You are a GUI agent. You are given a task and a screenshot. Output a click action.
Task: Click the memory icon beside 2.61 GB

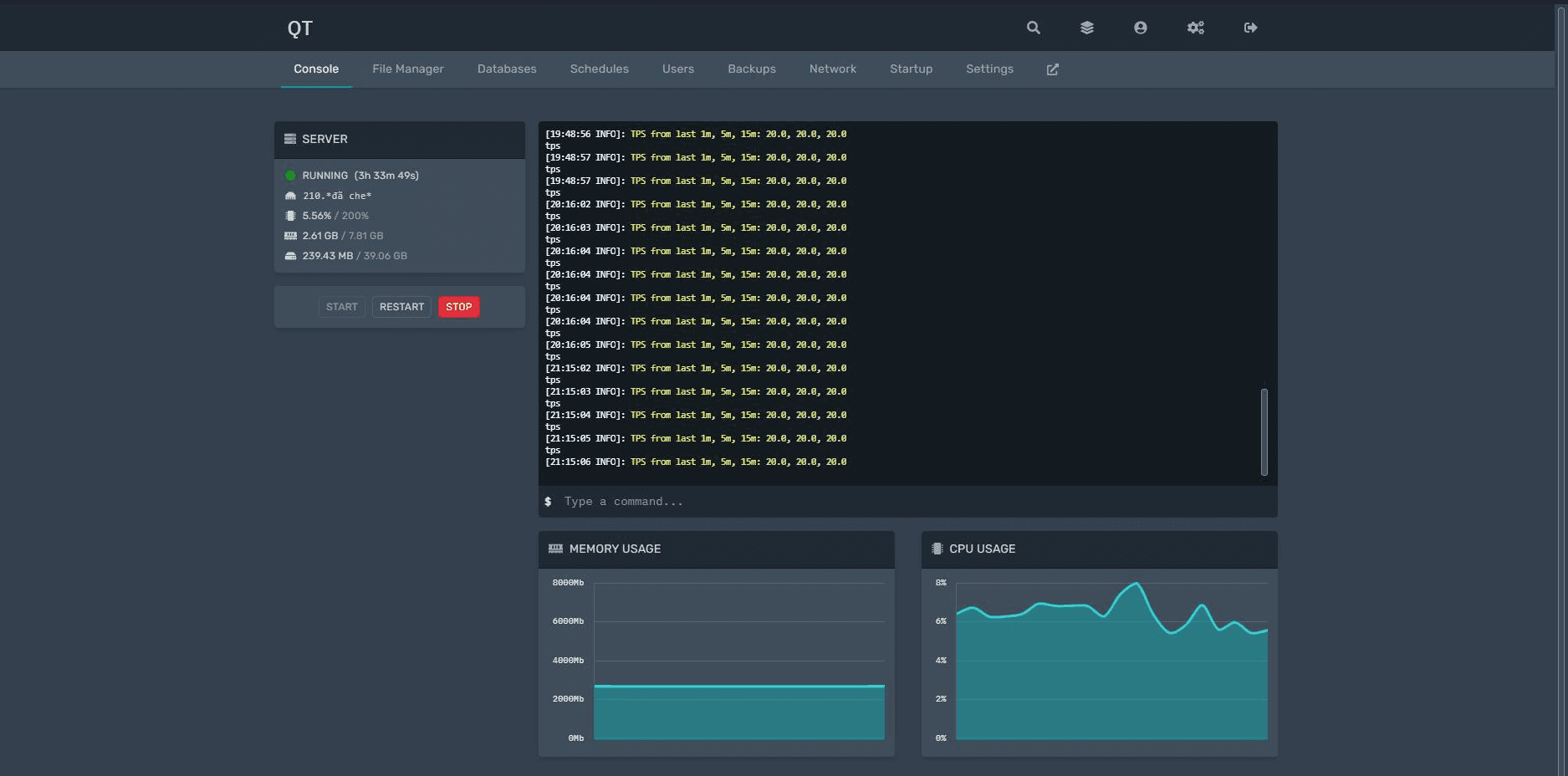tap(290, 236)
